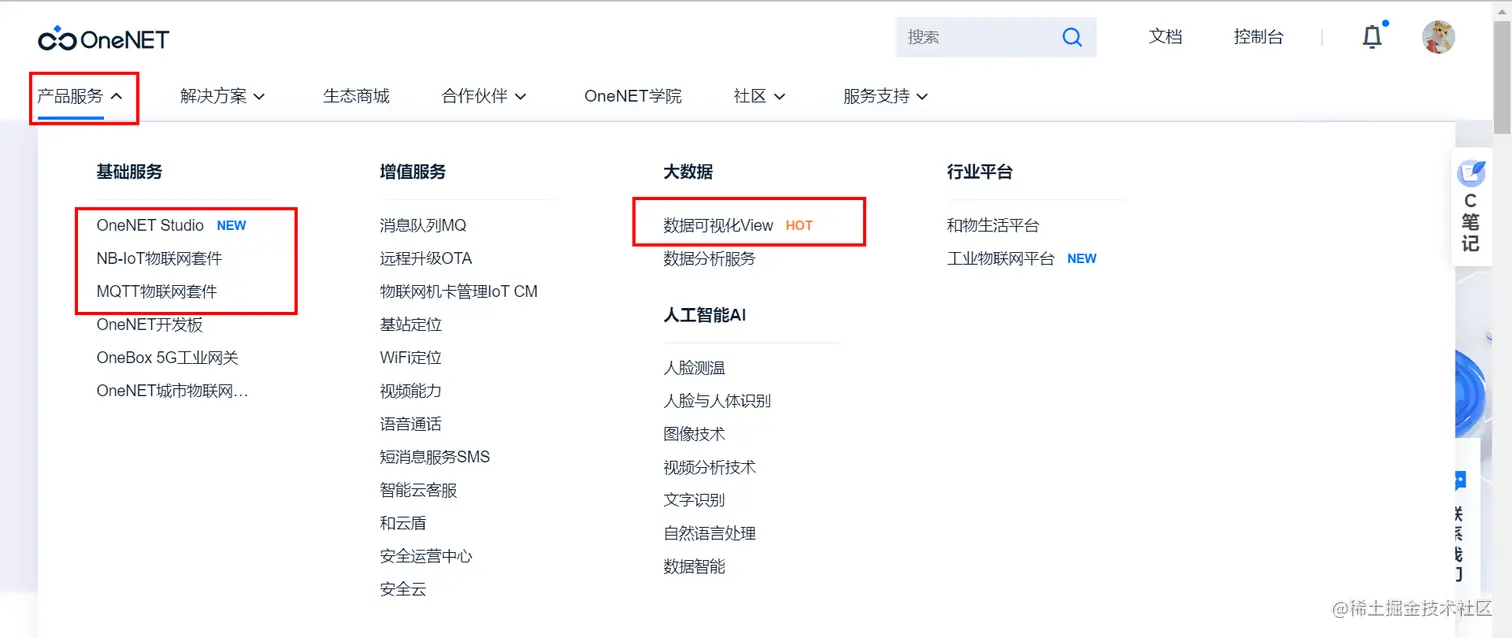
Task: Click the 大数据 heading
Action: point(688,171)
